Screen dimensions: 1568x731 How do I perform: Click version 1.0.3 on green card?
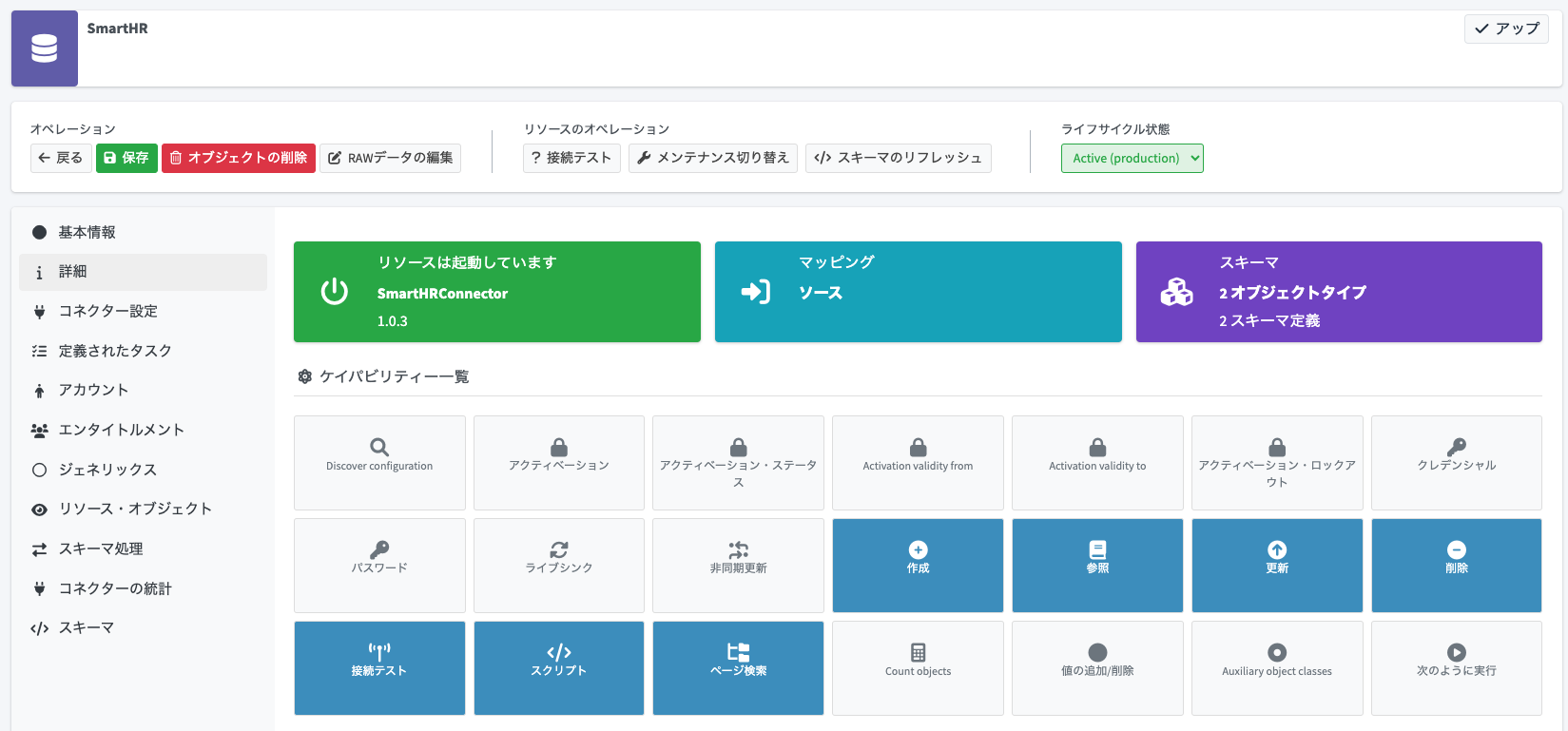pyautogui.click(x=392, y=321)
